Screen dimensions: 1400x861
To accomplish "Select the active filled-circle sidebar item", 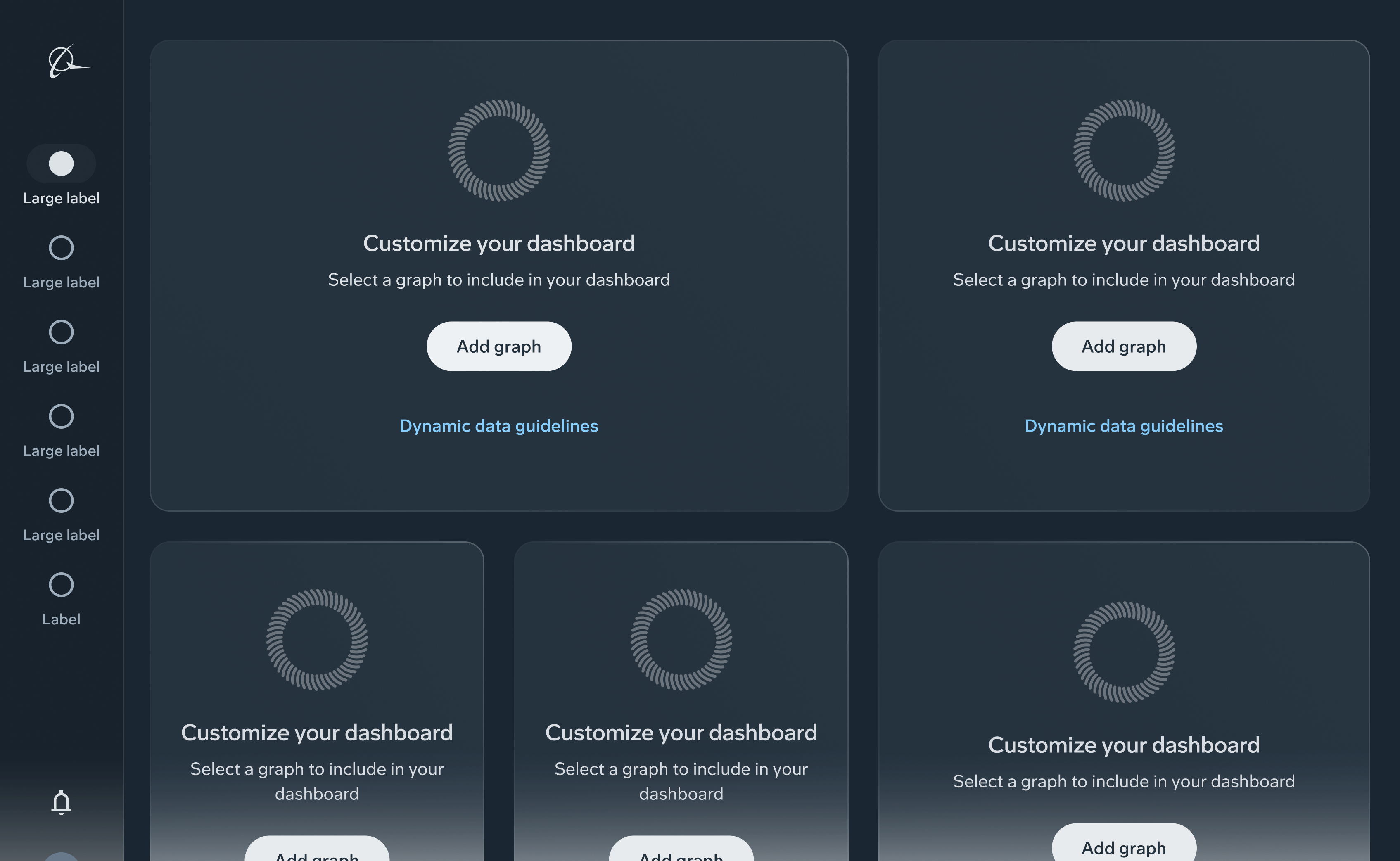I will tap(61, 164).
